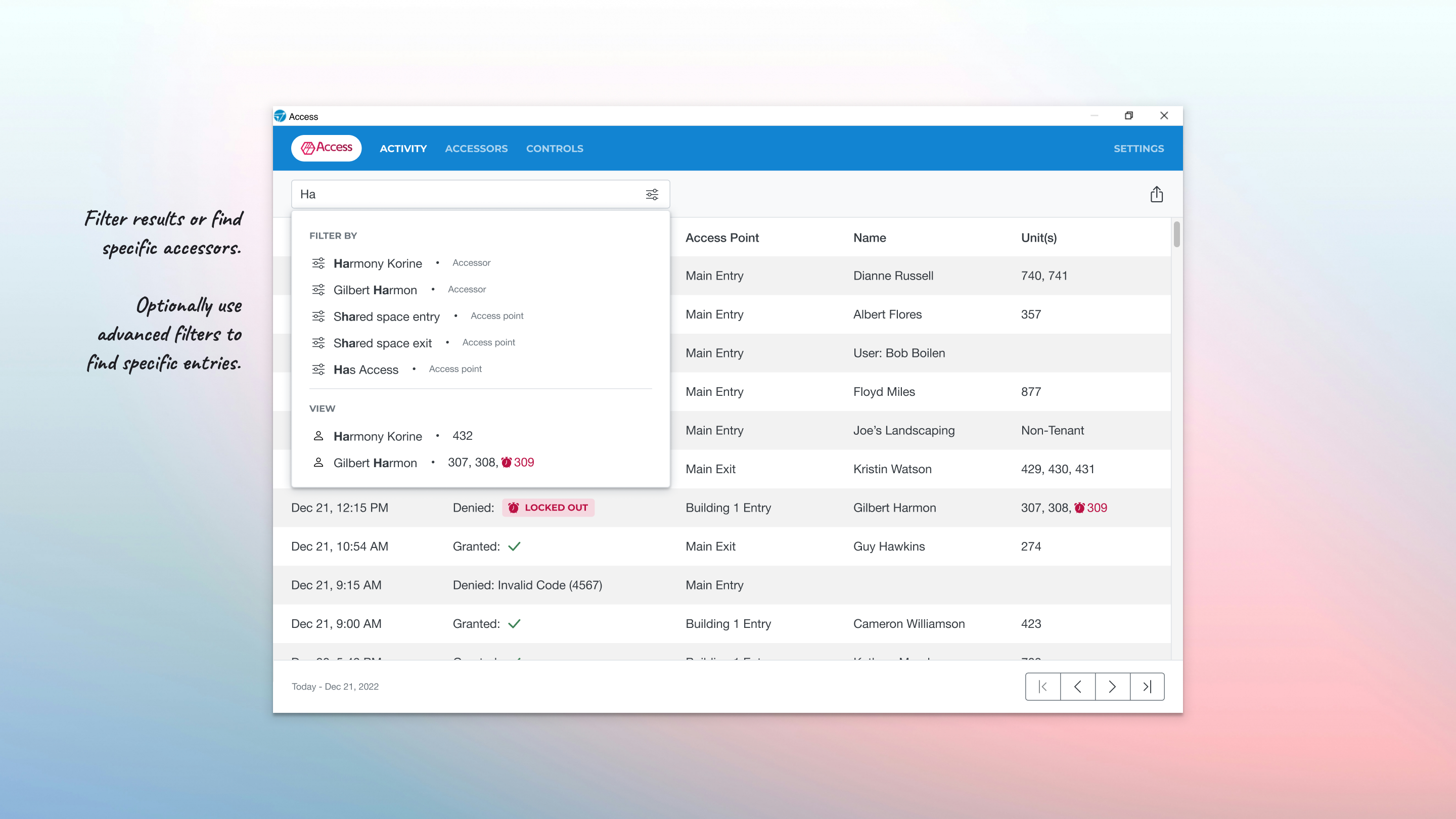Switch to the ACCESSORS tab
1456x819 pixels.
(x=476, y=148)
